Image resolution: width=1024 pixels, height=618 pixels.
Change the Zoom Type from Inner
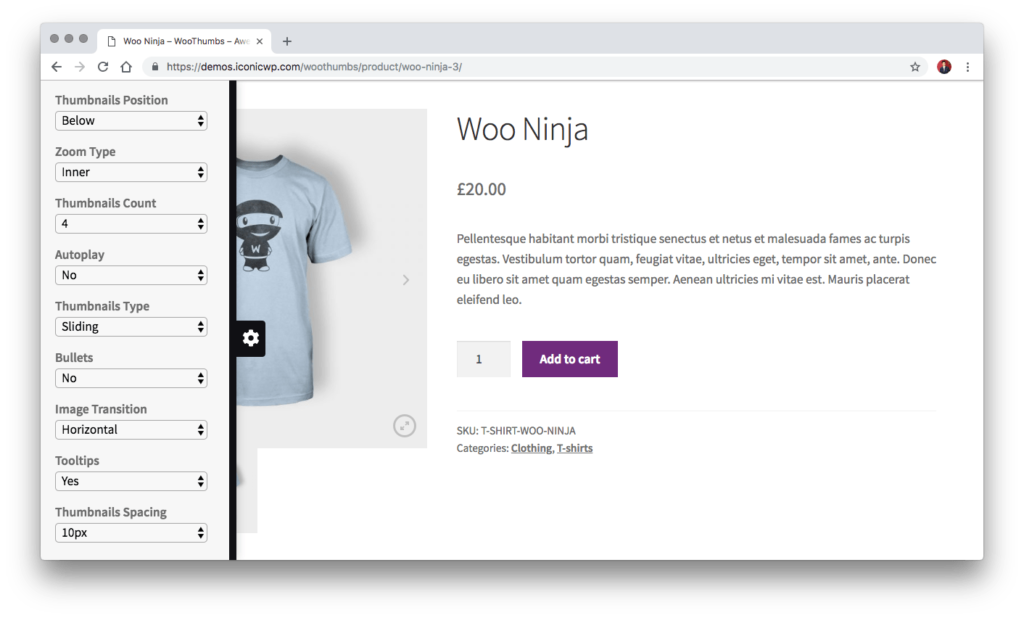point(131,172)
